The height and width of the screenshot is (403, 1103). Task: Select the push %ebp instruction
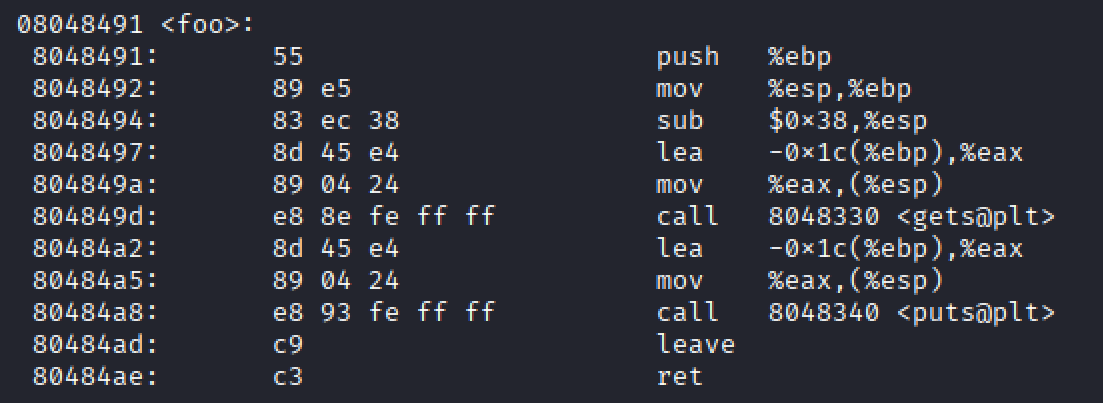point(744,57)
